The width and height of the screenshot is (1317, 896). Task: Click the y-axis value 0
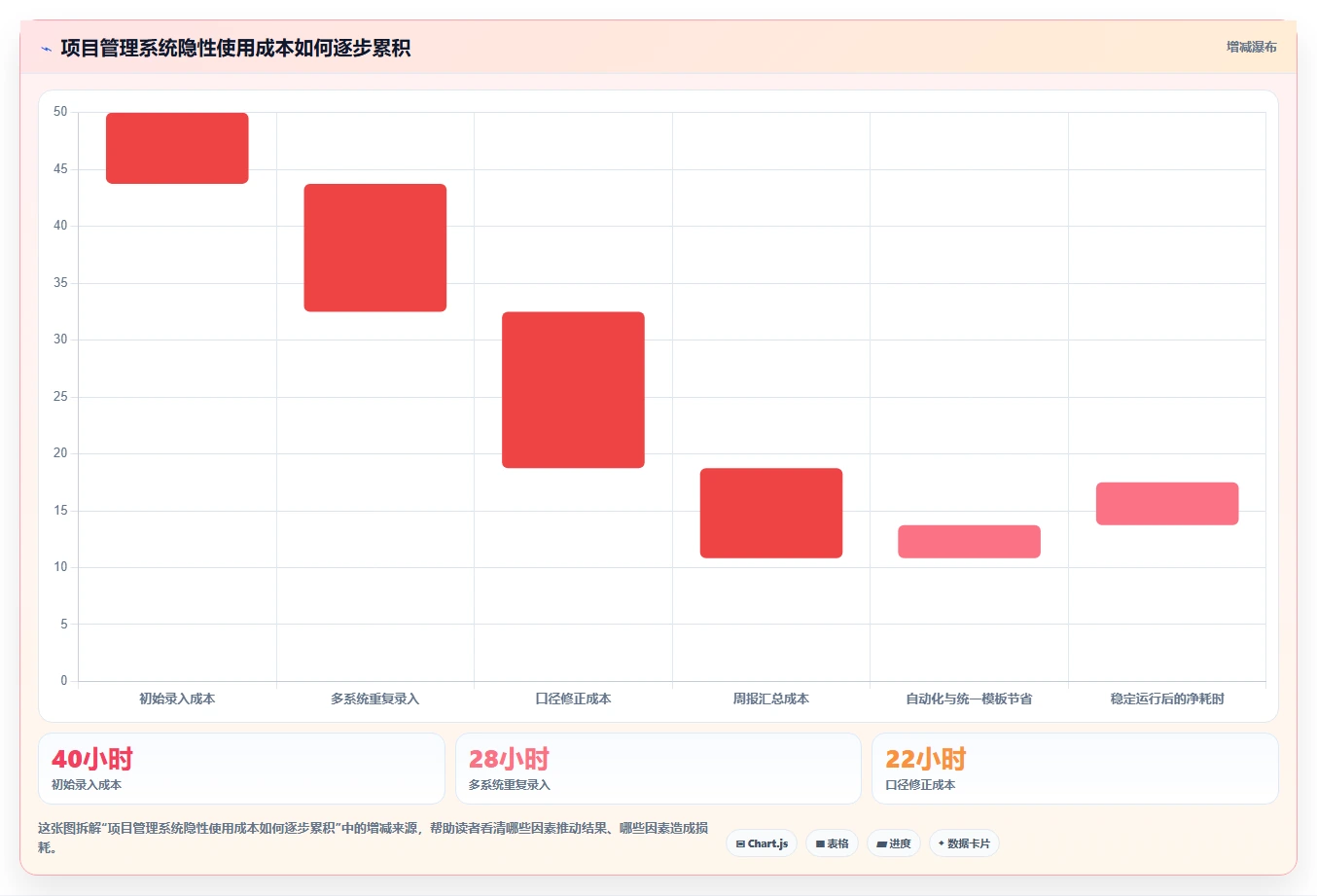(64, 681)
